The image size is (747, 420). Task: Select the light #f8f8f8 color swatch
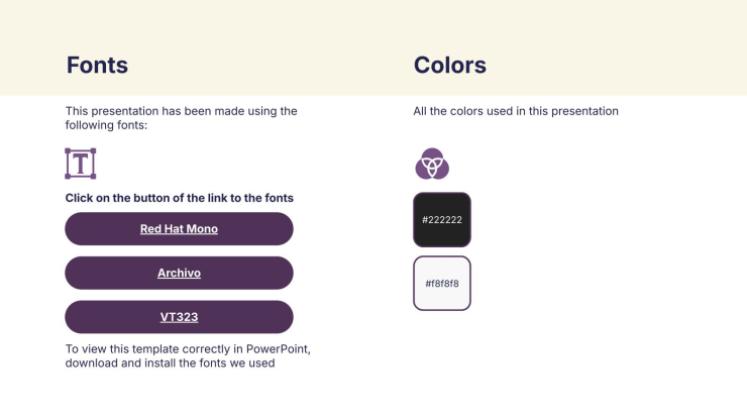coord(442,283)
